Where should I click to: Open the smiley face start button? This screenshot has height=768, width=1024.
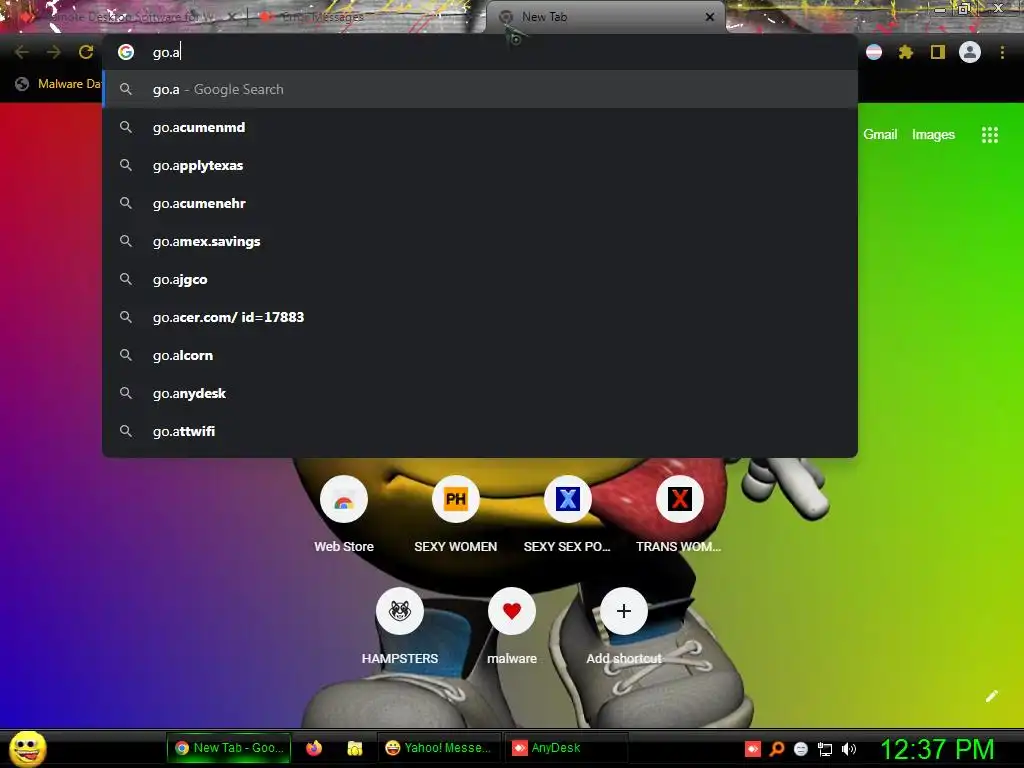pyautogui.click(x=27, y=748)
